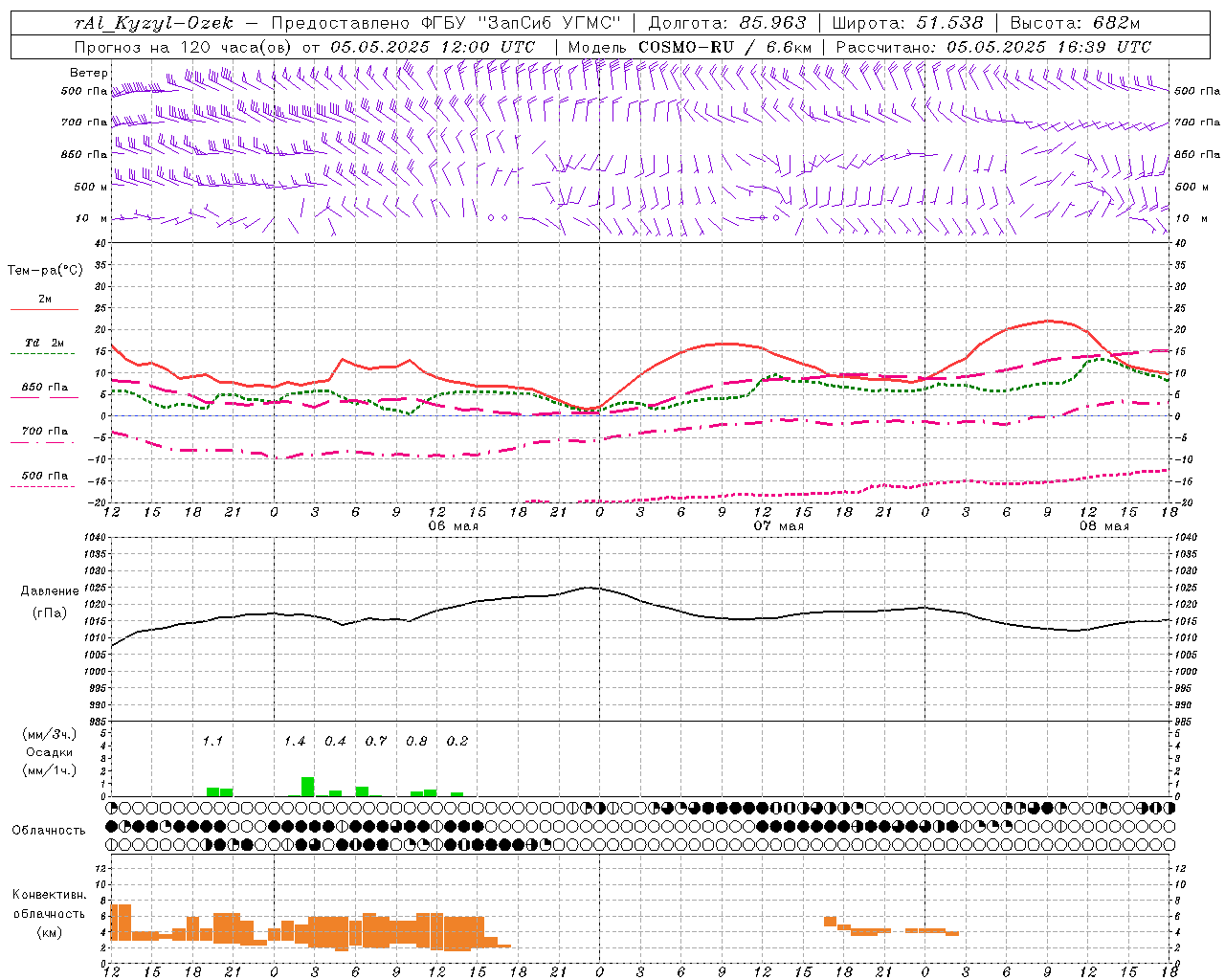
Task: Click the station name rAl_Kyzyl-Ozek in header
Action: click(x=153, y=23)
